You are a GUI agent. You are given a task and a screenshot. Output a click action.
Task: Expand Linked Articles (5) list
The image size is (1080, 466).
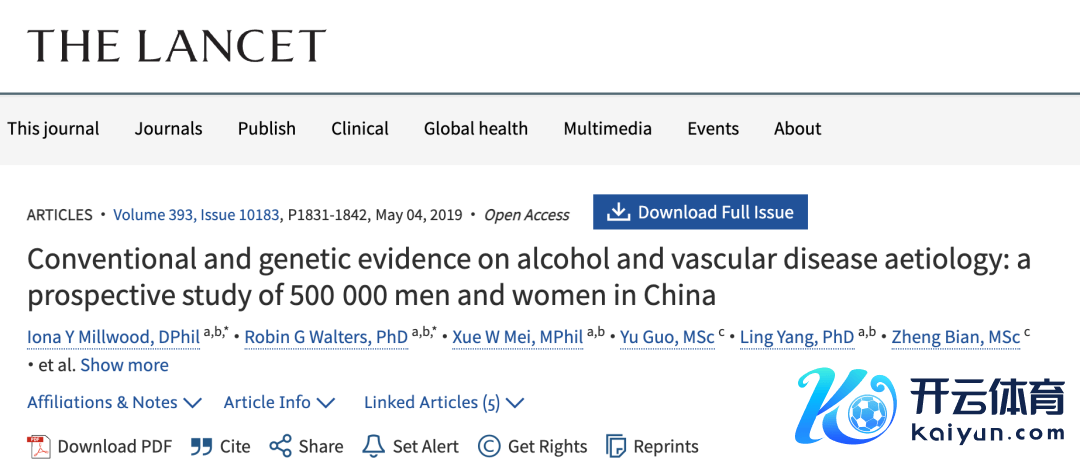(443, 402)
